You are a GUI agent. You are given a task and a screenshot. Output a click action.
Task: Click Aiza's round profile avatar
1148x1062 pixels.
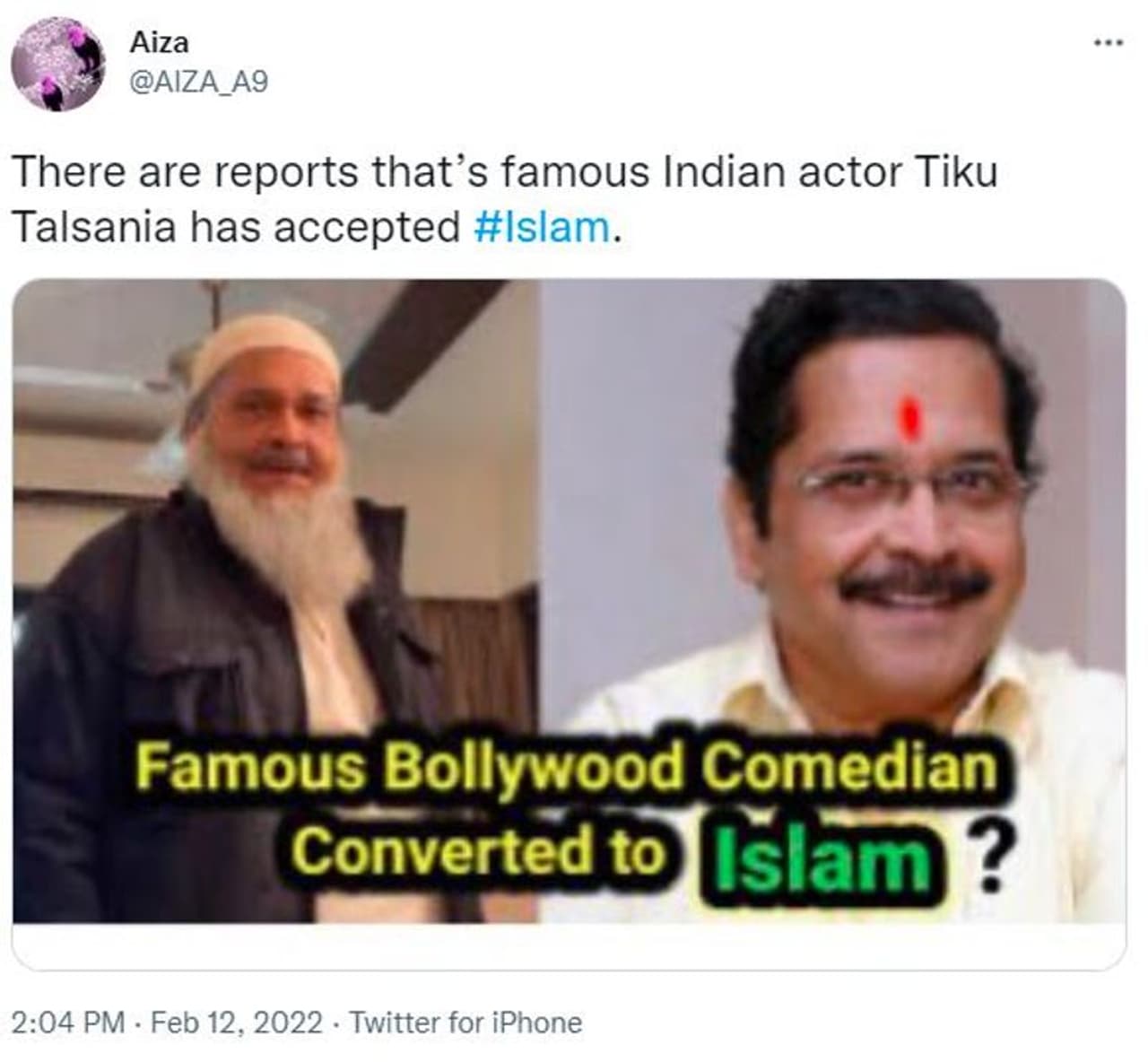coord(57,65)
